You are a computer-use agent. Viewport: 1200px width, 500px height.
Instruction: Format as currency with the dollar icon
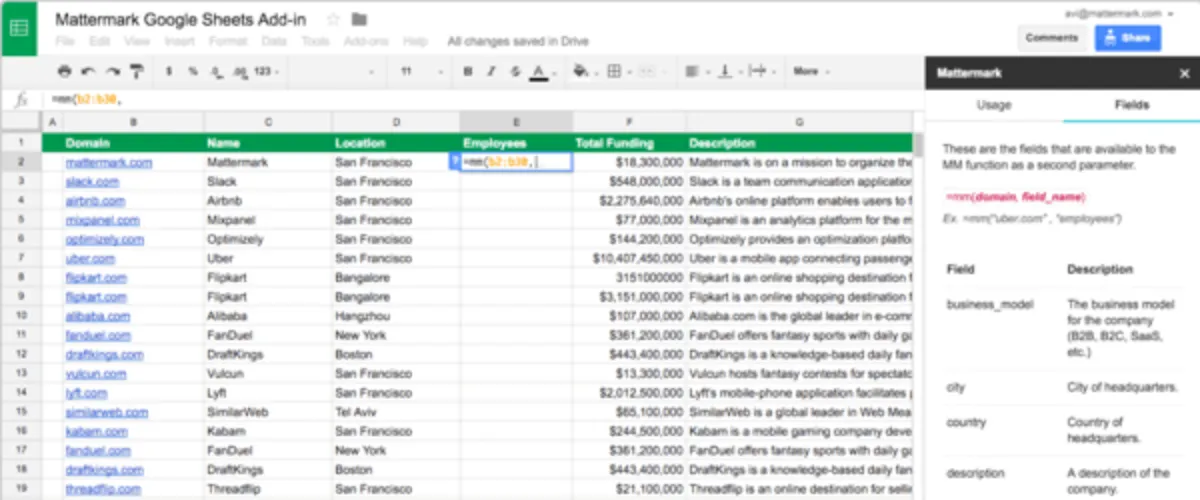click(168, 71)
